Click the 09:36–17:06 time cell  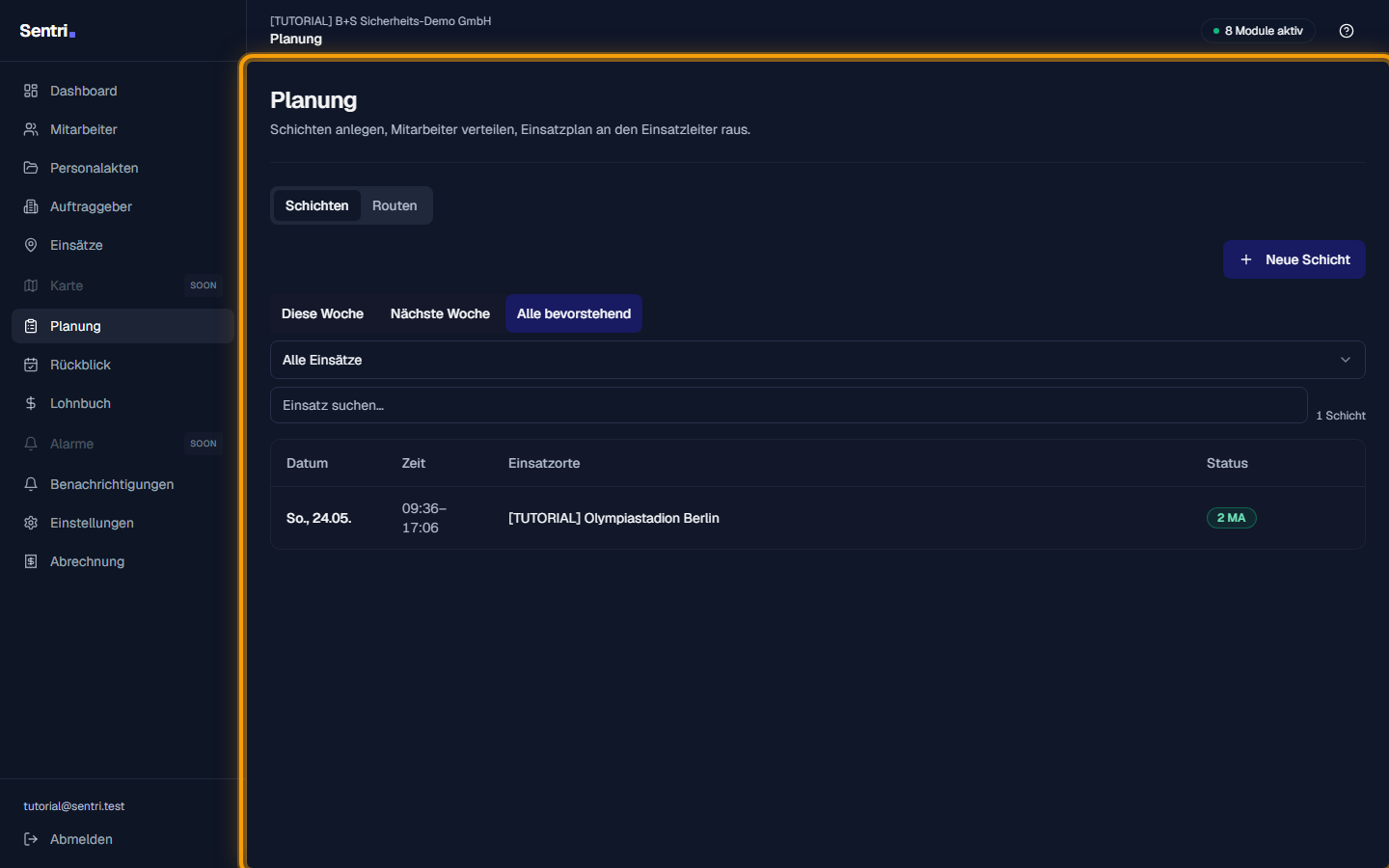(424, 518)
